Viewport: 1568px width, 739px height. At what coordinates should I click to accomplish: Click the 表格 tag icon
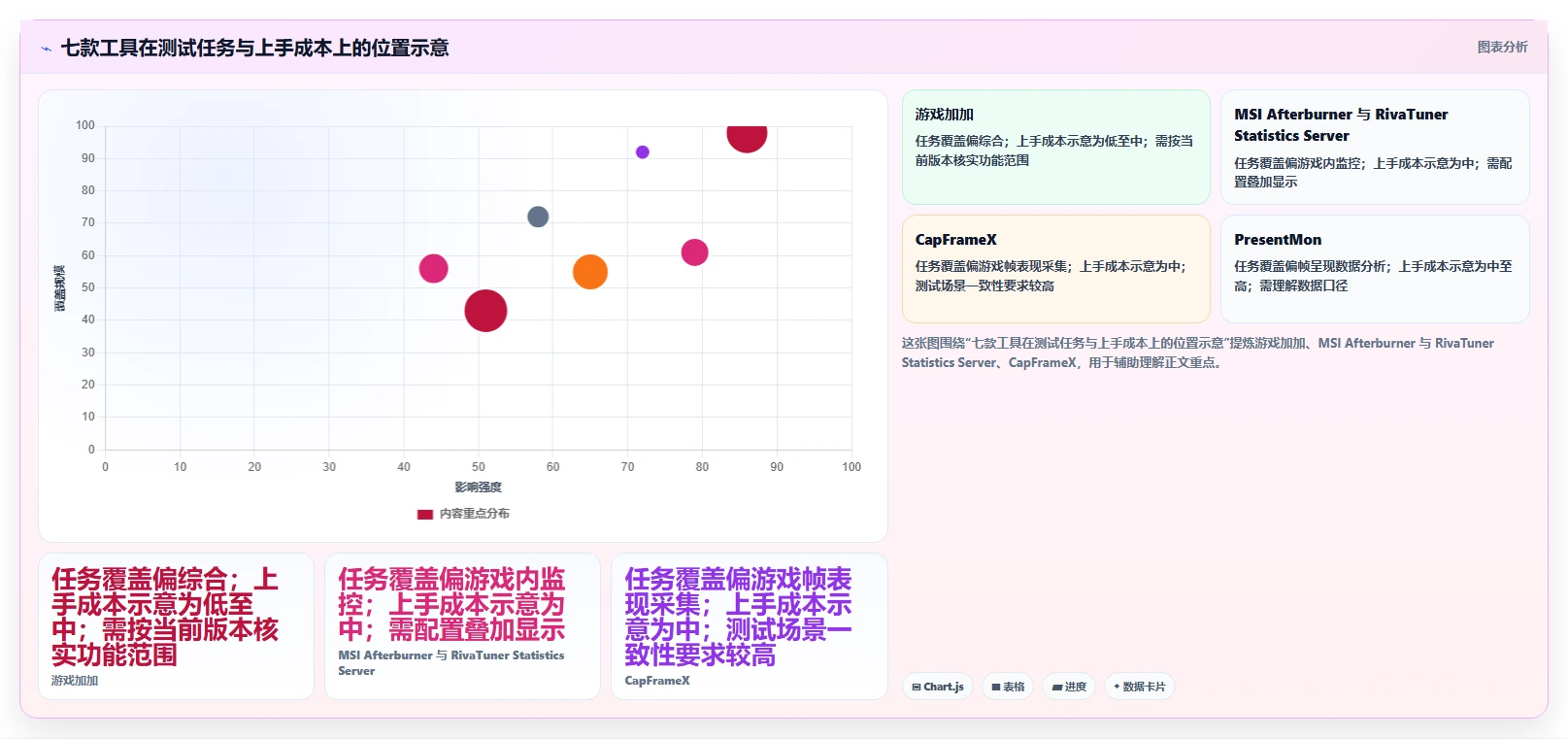click(996, 687)
